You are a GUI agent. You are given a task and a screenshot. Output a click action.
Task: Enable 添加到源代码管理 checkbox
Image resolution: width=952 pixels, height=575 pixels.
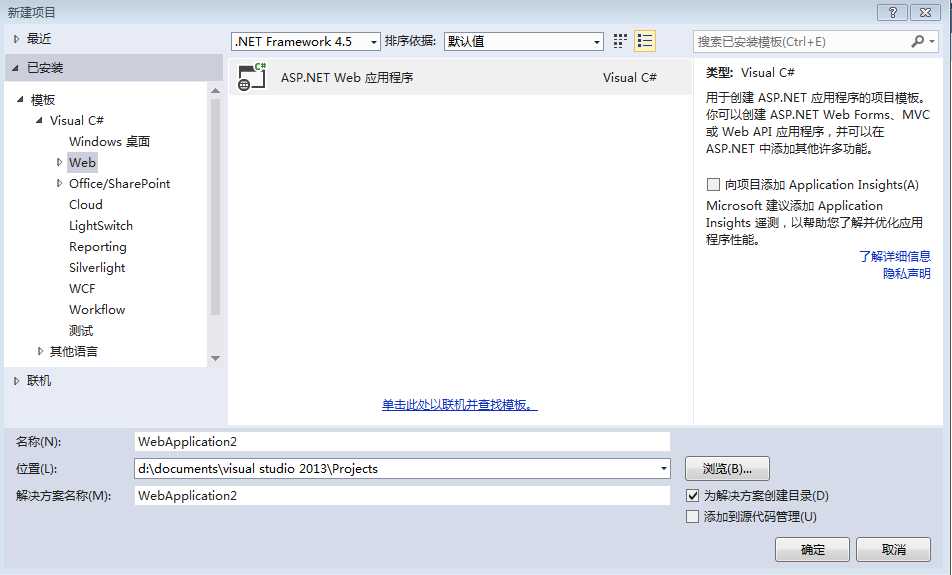(x=692, y=517)
